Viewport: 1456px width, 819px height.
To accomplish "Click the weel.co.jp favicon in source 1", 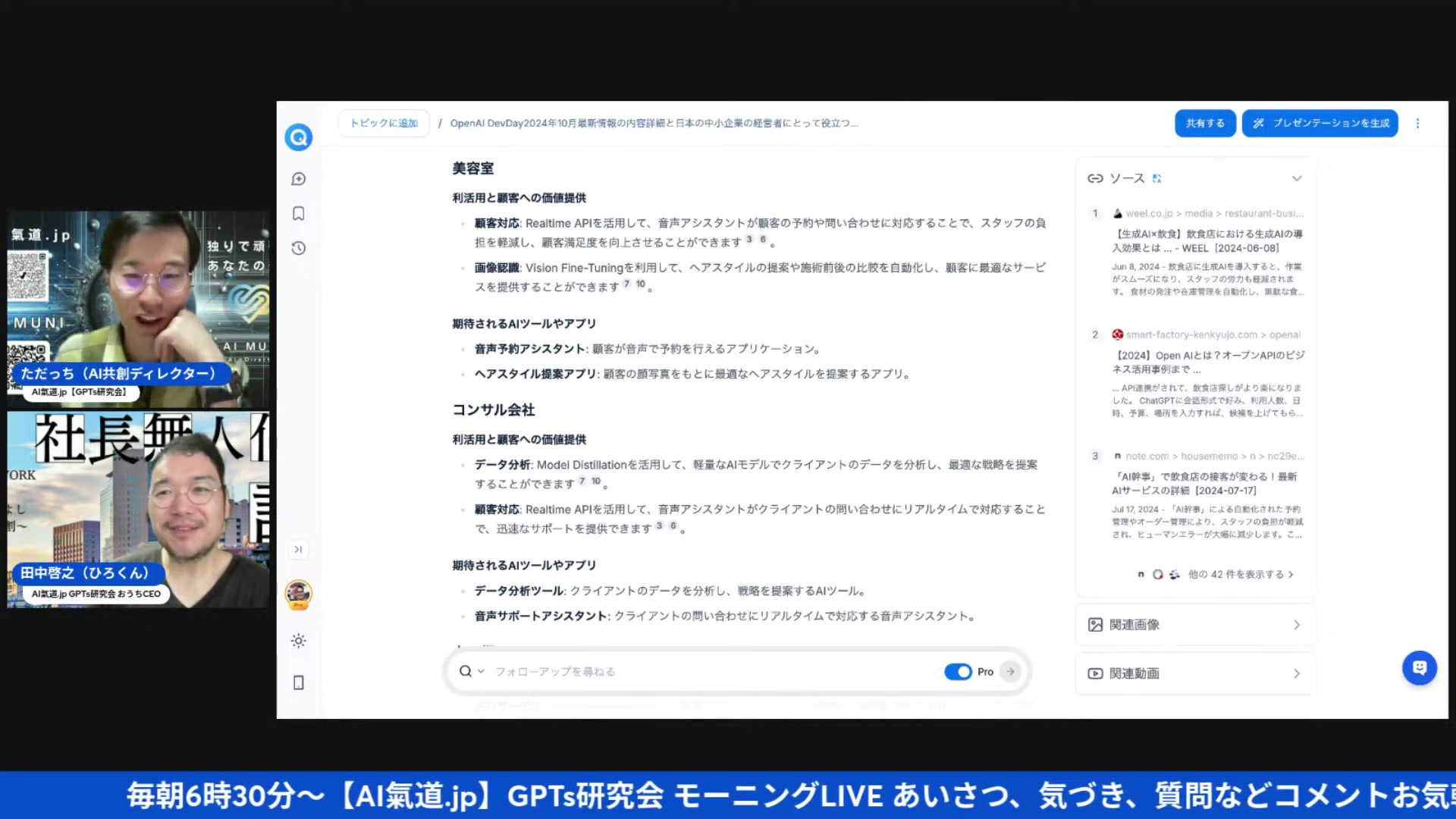I will tap(1117, 213).
